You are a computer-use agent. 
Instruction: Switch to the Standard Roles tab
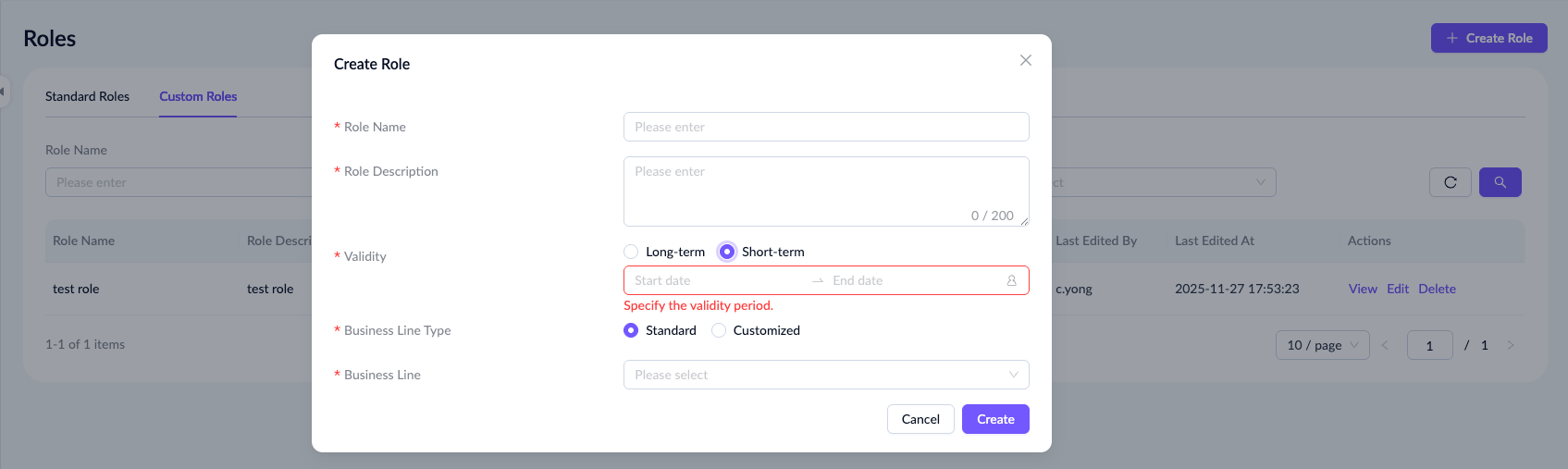tap(87, 96)
